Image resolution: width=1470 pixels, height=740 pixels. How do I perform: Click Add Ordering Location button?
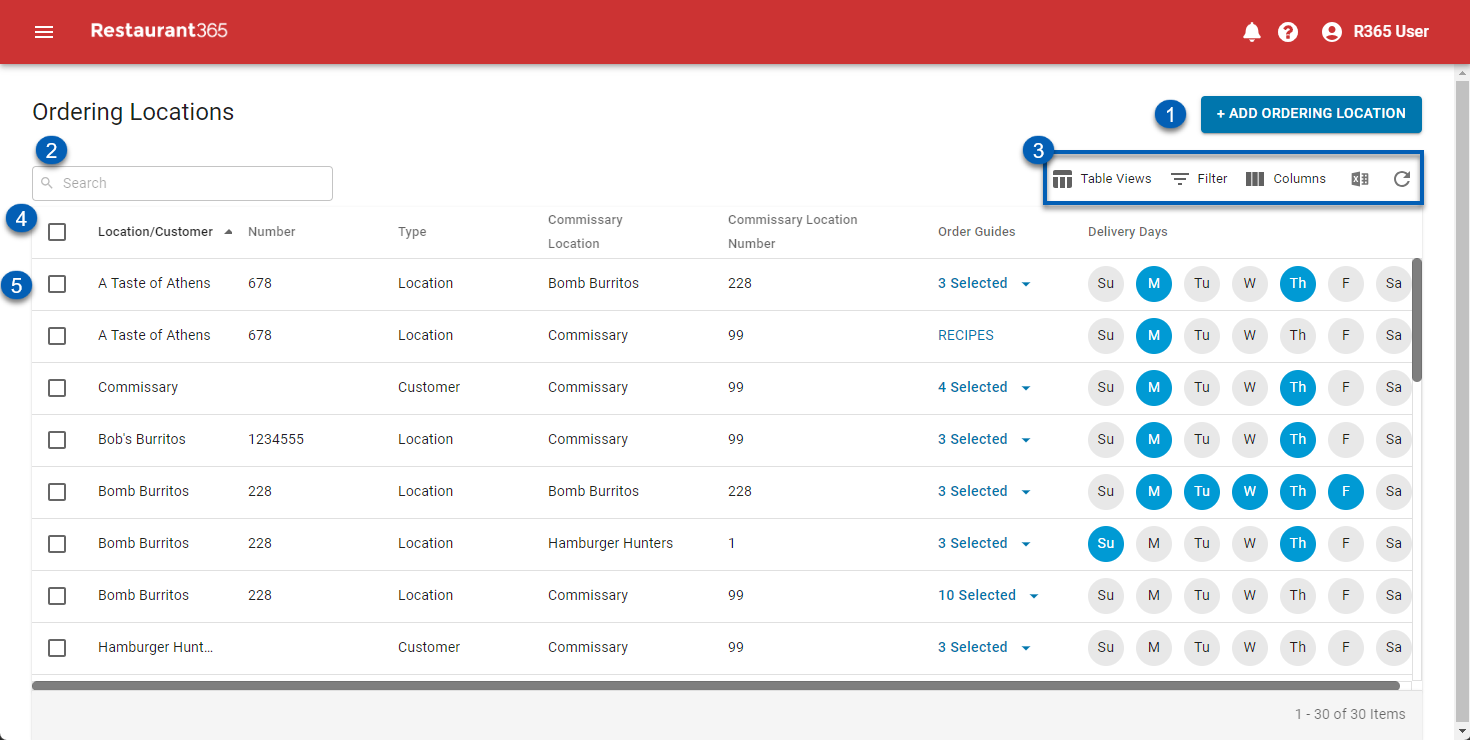[x=1311, y=114]
